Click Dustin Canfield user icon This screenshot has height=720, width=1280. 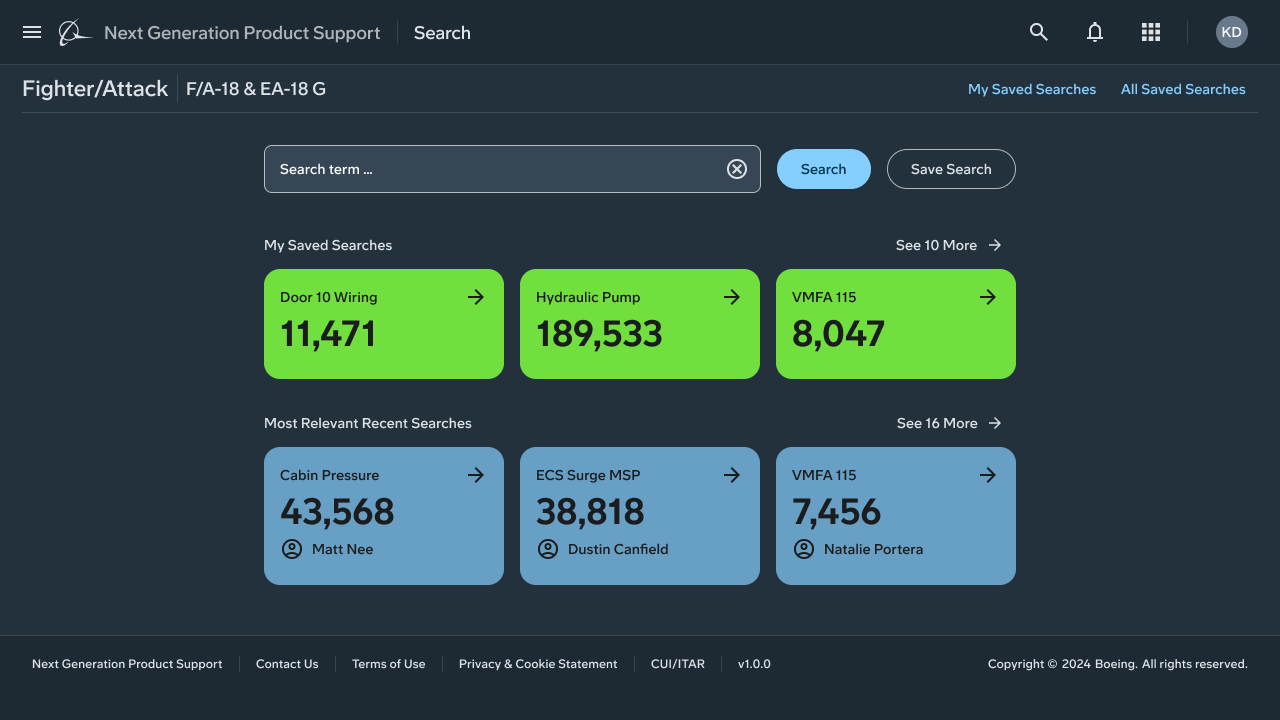point(548,549)
